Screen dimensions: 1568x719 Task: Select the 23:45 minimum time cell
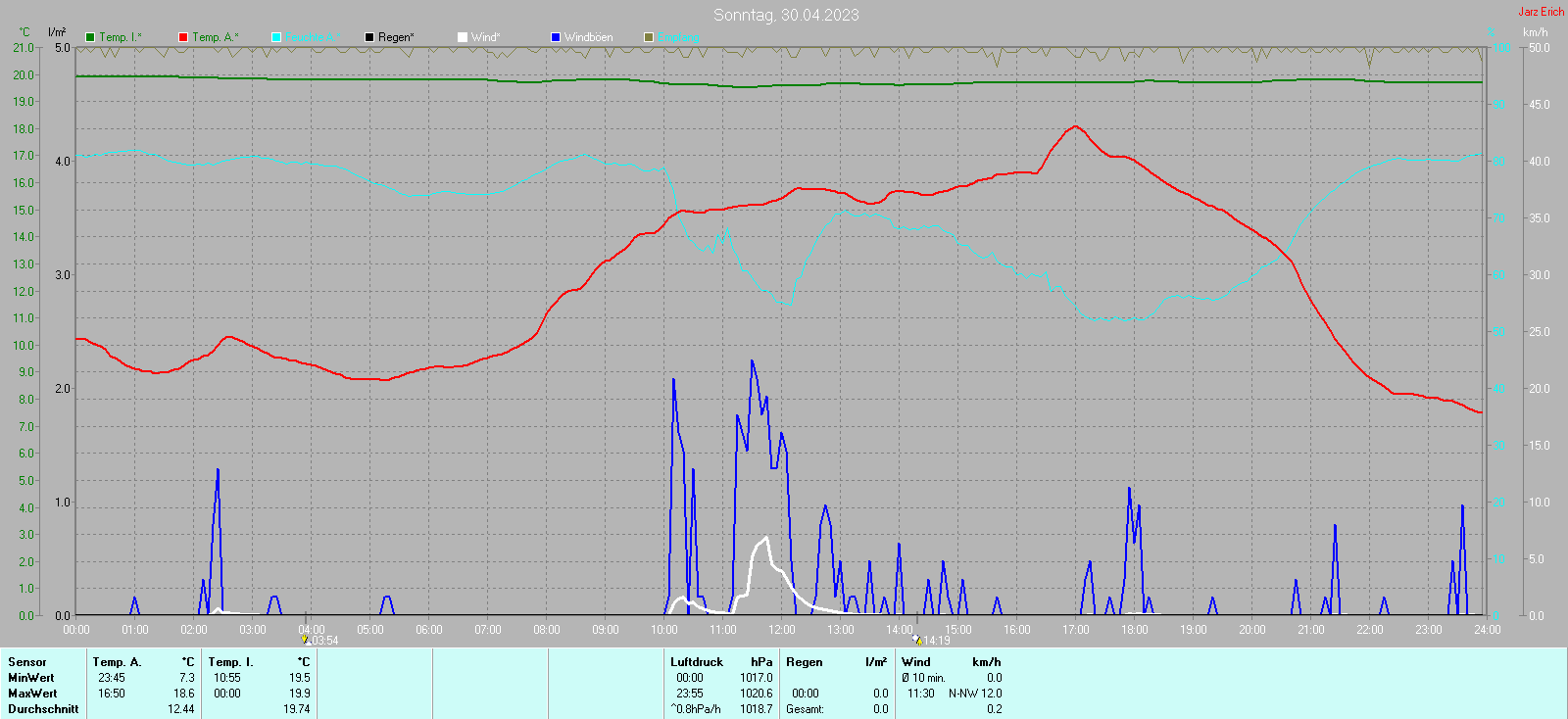pos(112,678)
